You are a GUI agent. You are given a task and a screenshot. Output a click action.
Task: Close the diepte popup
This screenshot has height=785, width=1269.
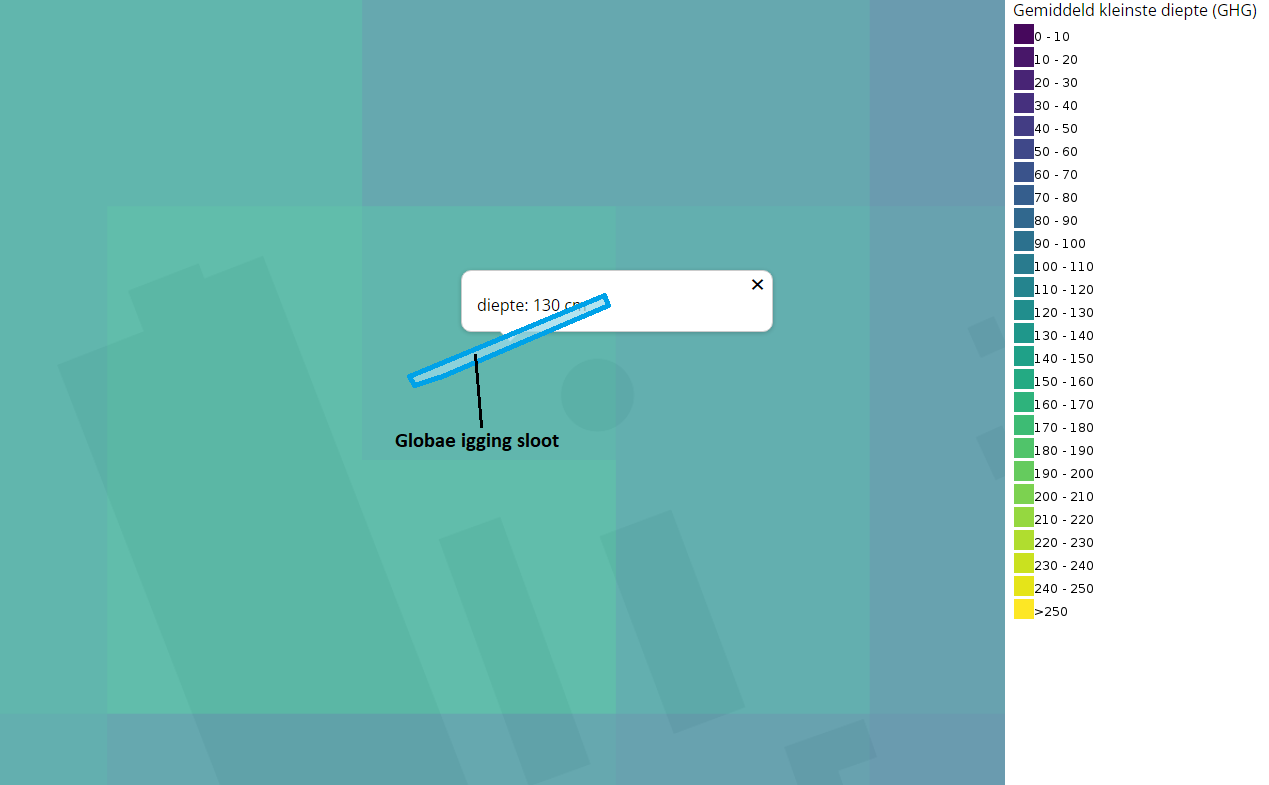pyautogui.click(x=757, y=285)
